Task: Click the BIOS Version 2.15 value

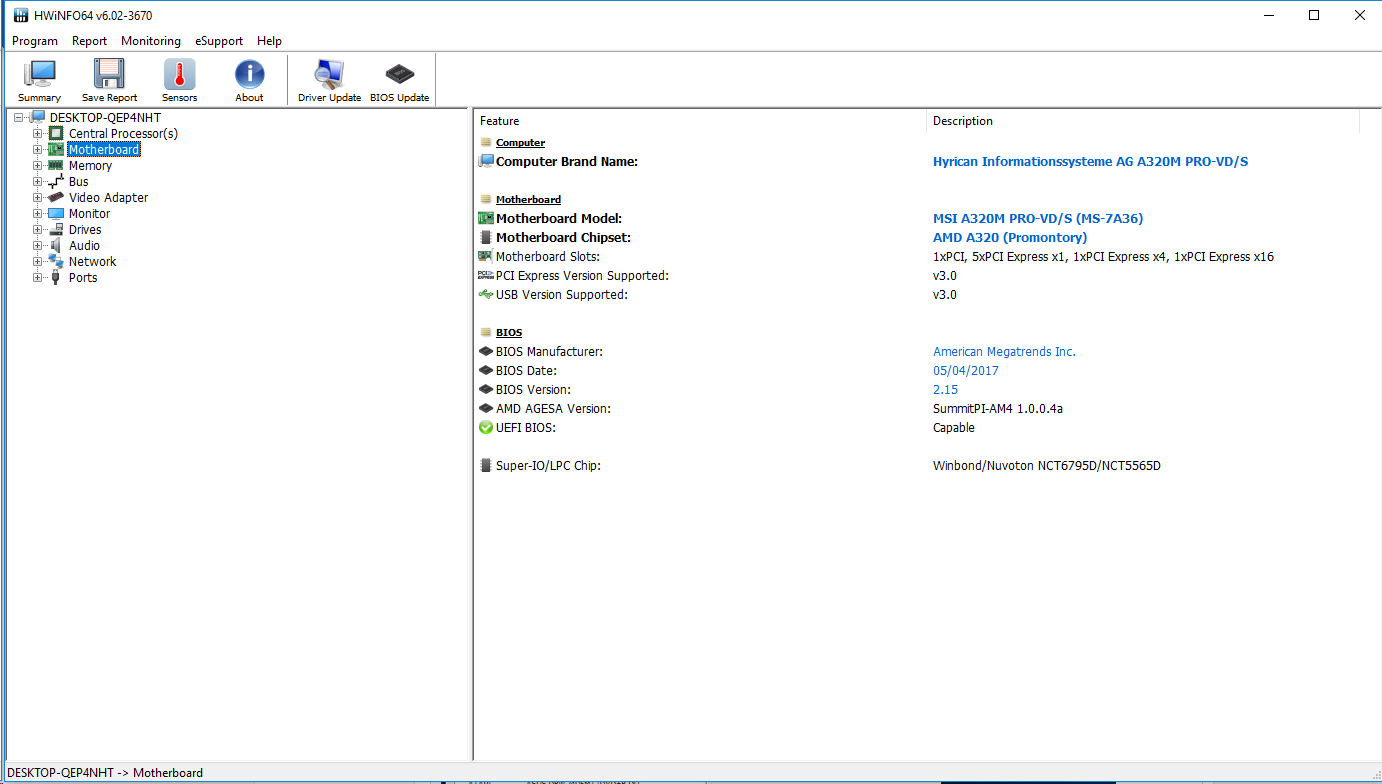Action: click(946, 390)
